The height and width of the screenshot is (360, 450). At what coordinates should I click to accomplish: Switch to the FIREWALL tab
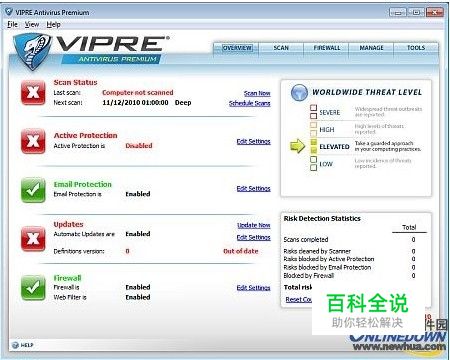pyautogui.click(x=327, y=48)
